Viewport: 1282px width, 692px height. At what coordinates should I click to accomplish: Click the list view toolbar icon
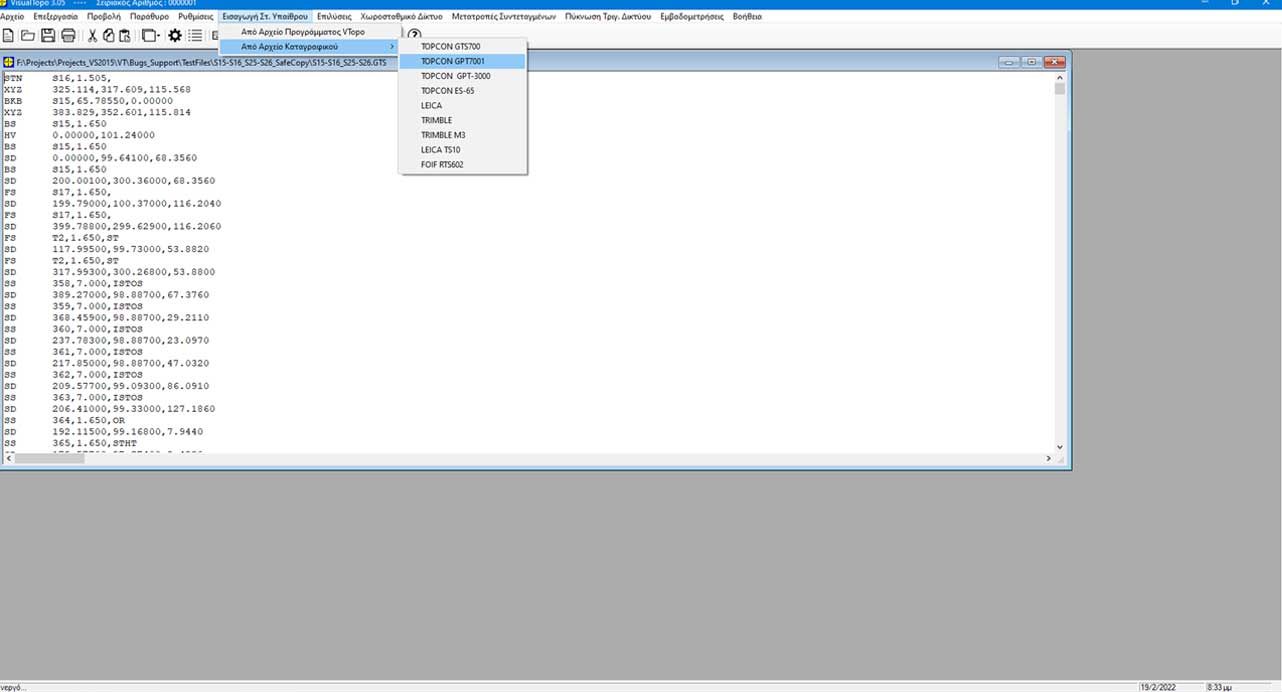[x=195, y=36]
